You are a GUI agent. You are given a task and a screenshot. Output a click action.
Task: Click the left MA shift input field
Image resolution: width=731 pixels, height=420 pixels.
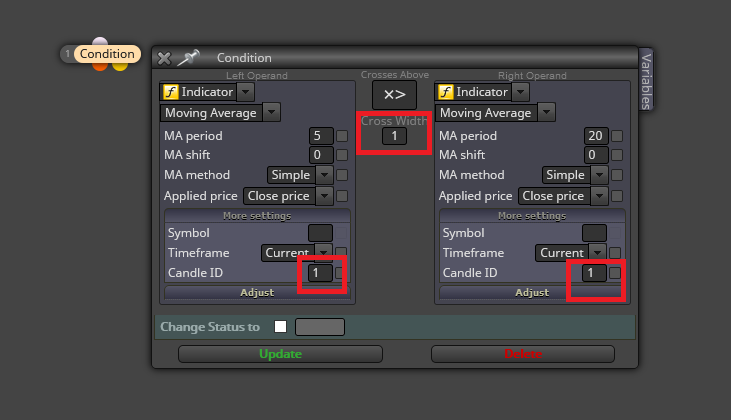(321, 155)
